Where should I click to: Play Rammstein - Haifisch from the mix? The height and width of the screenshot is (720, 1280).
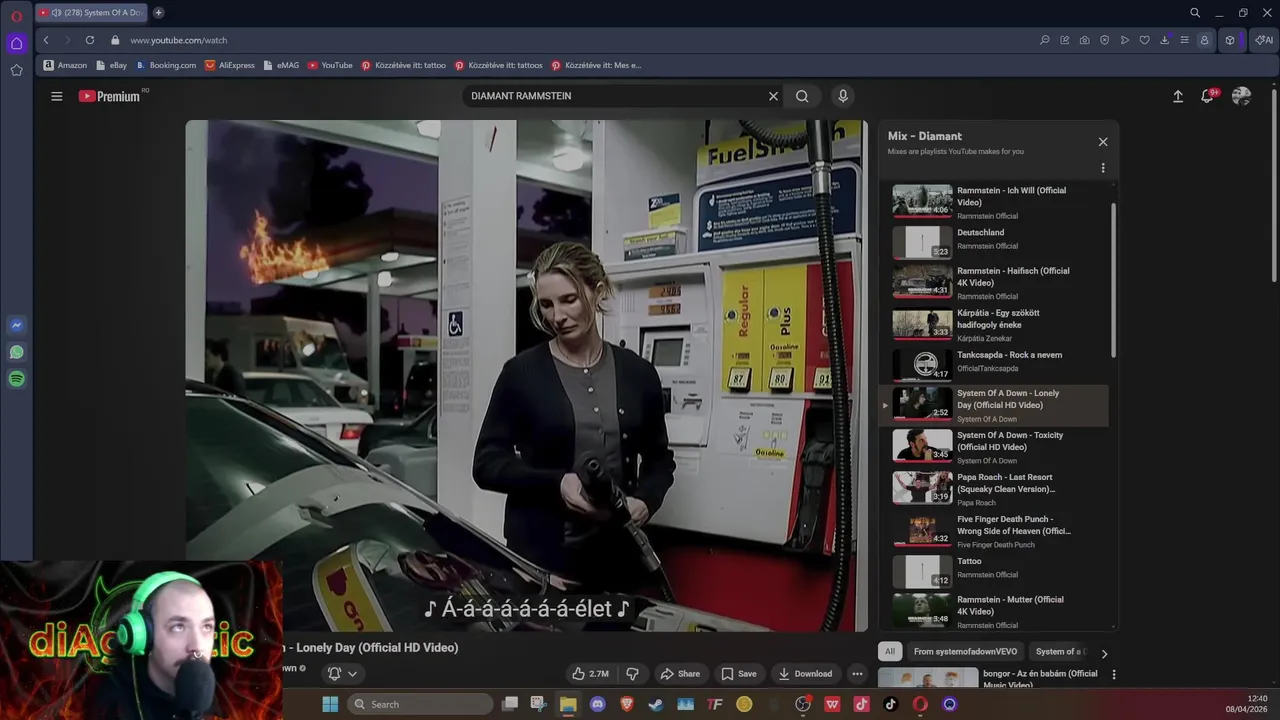995,282
